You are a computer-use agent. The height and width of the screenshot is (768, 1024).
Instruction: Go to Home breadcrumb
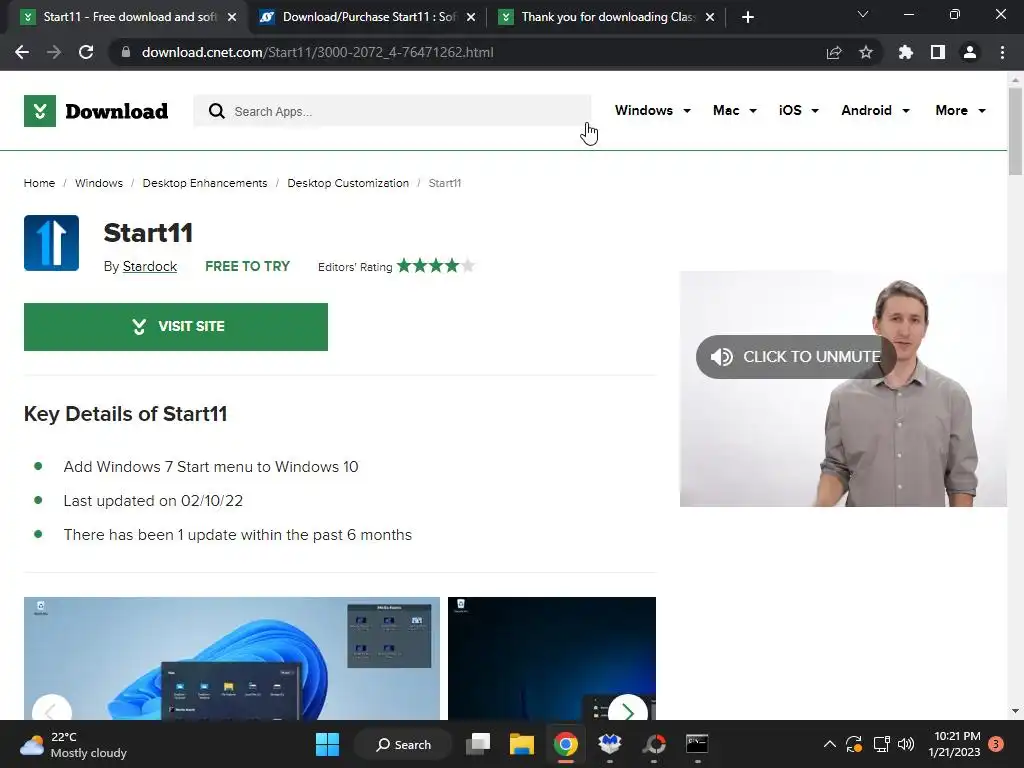(39, 183)
